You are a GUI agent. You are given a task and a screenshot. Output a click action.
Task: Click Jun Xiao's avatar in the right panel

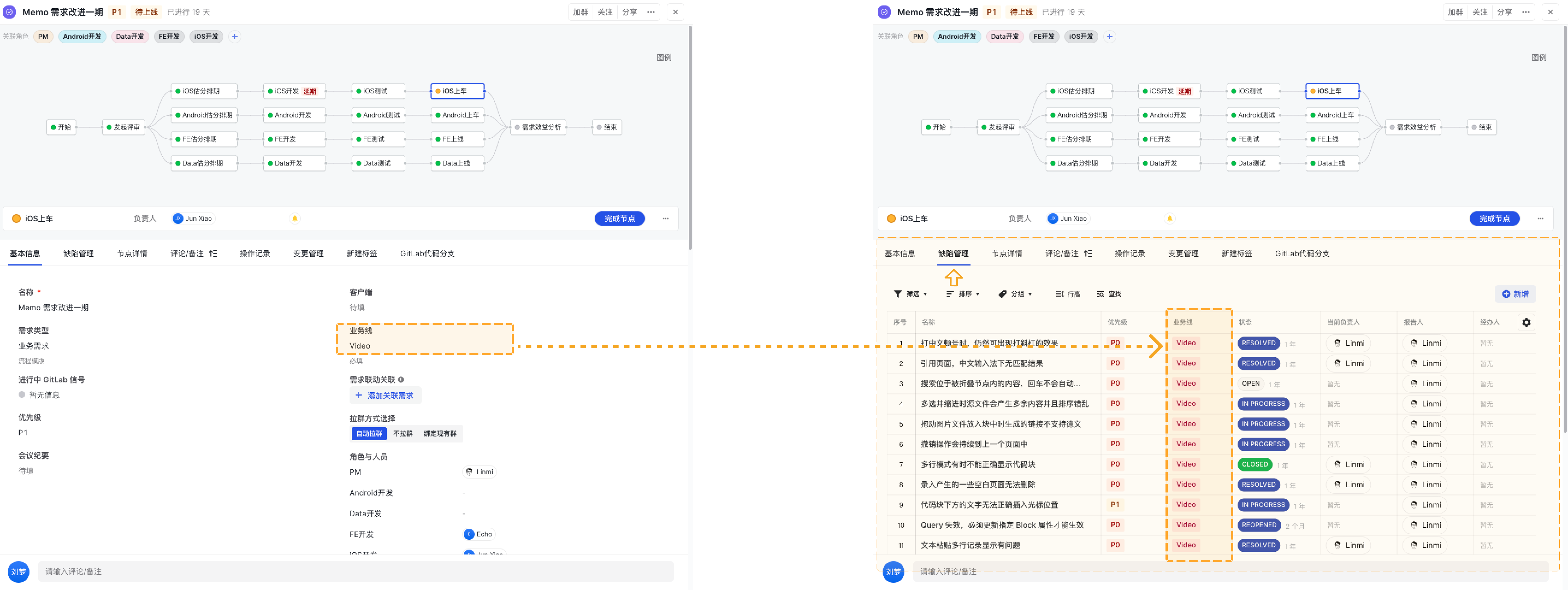coord(1052,219)
